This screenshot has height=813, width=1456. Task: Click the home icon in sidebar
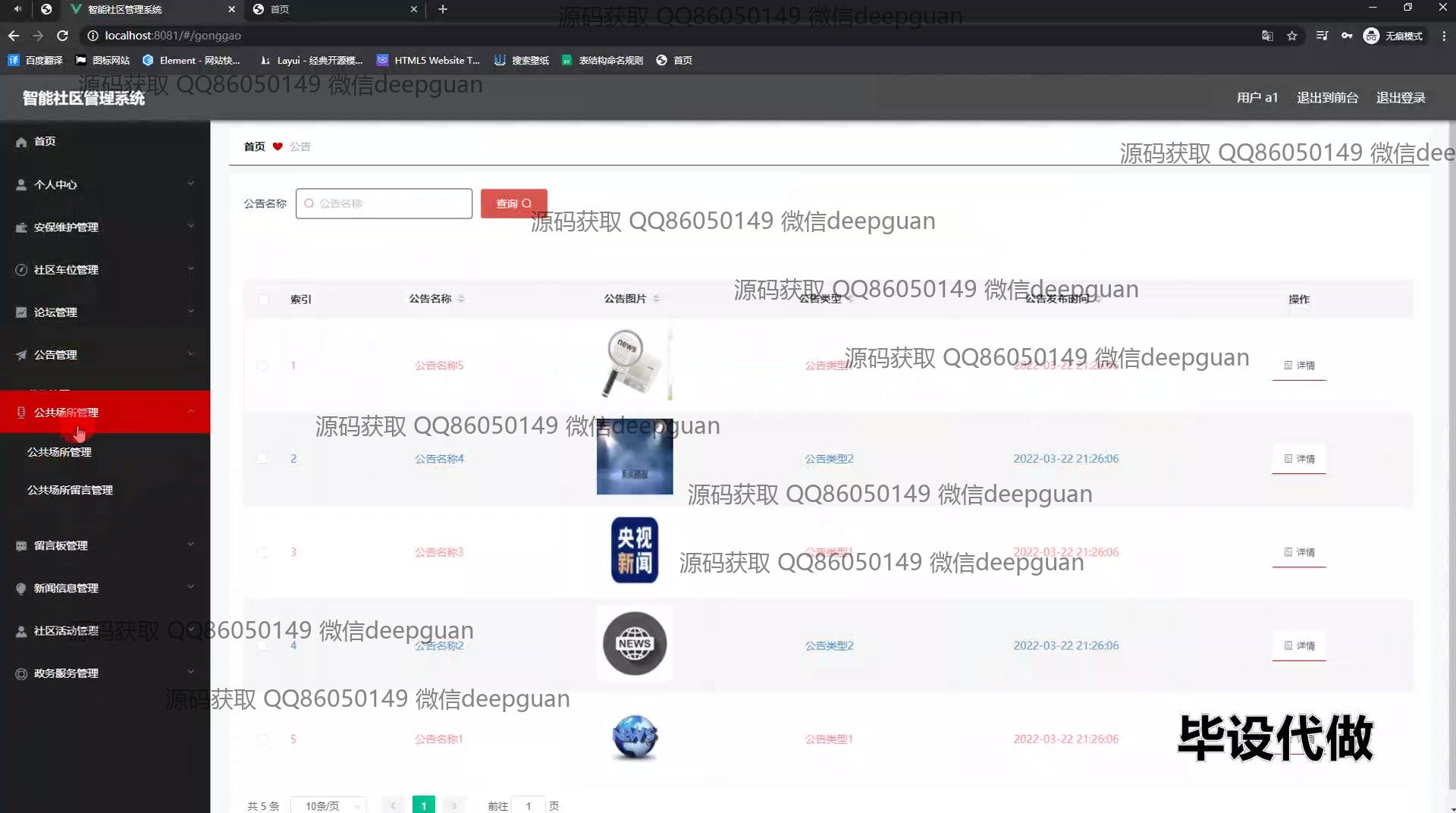point(21,142)
